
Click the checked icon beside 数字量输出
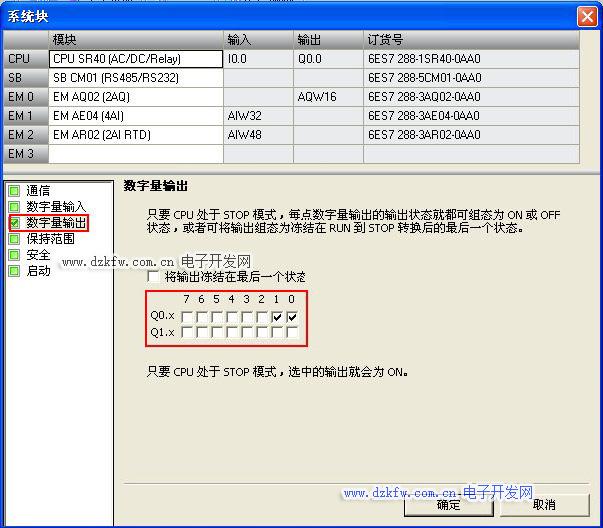pyautogui.click(x=14, y=222)
